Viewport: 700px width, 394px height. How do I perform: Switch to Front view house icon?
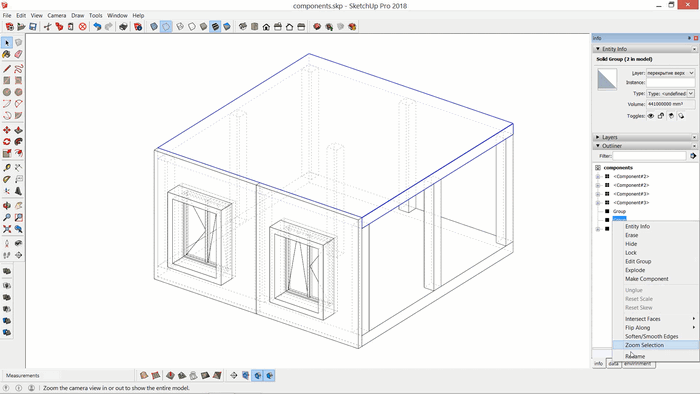(x=266, y=27)
